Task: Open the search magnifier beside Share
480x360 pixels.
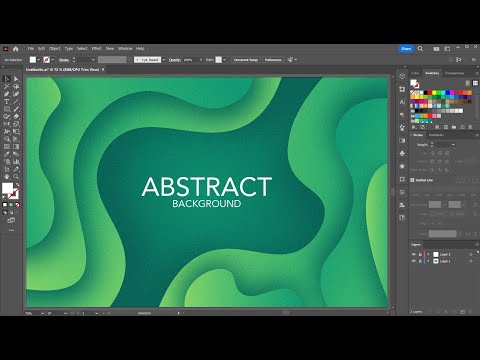Action: 420,49
